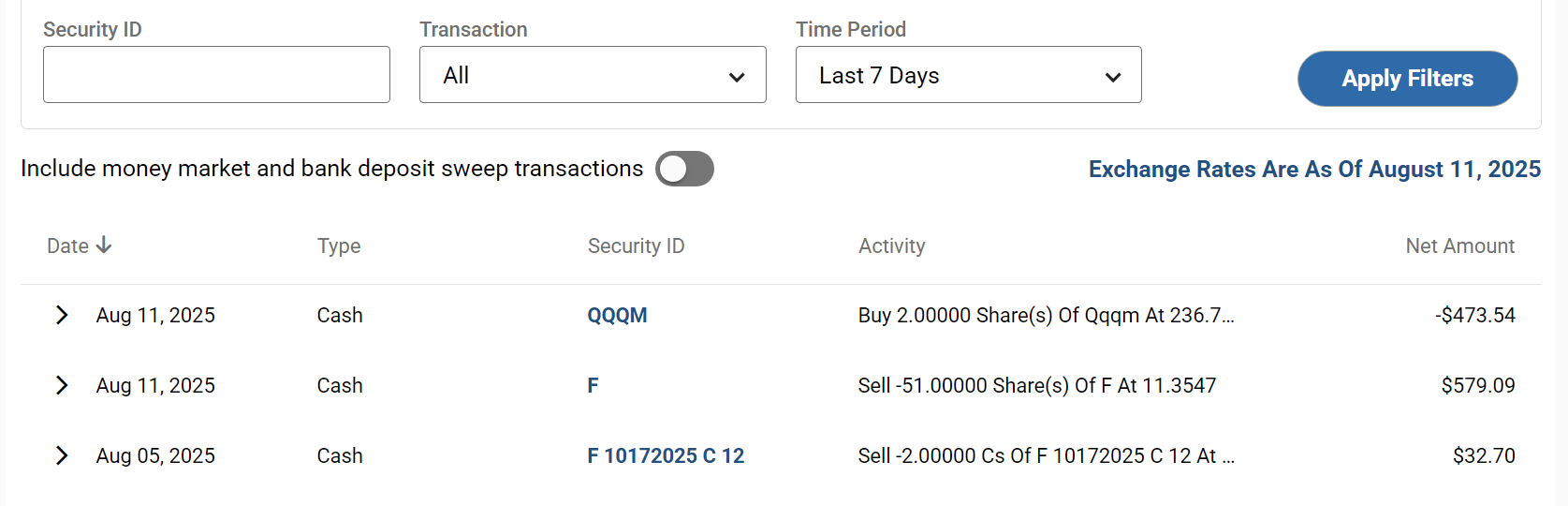Screen dimensions: 1568x506
Task: Expand the QQQM transaction row chevron
Action: pos(62,315)
